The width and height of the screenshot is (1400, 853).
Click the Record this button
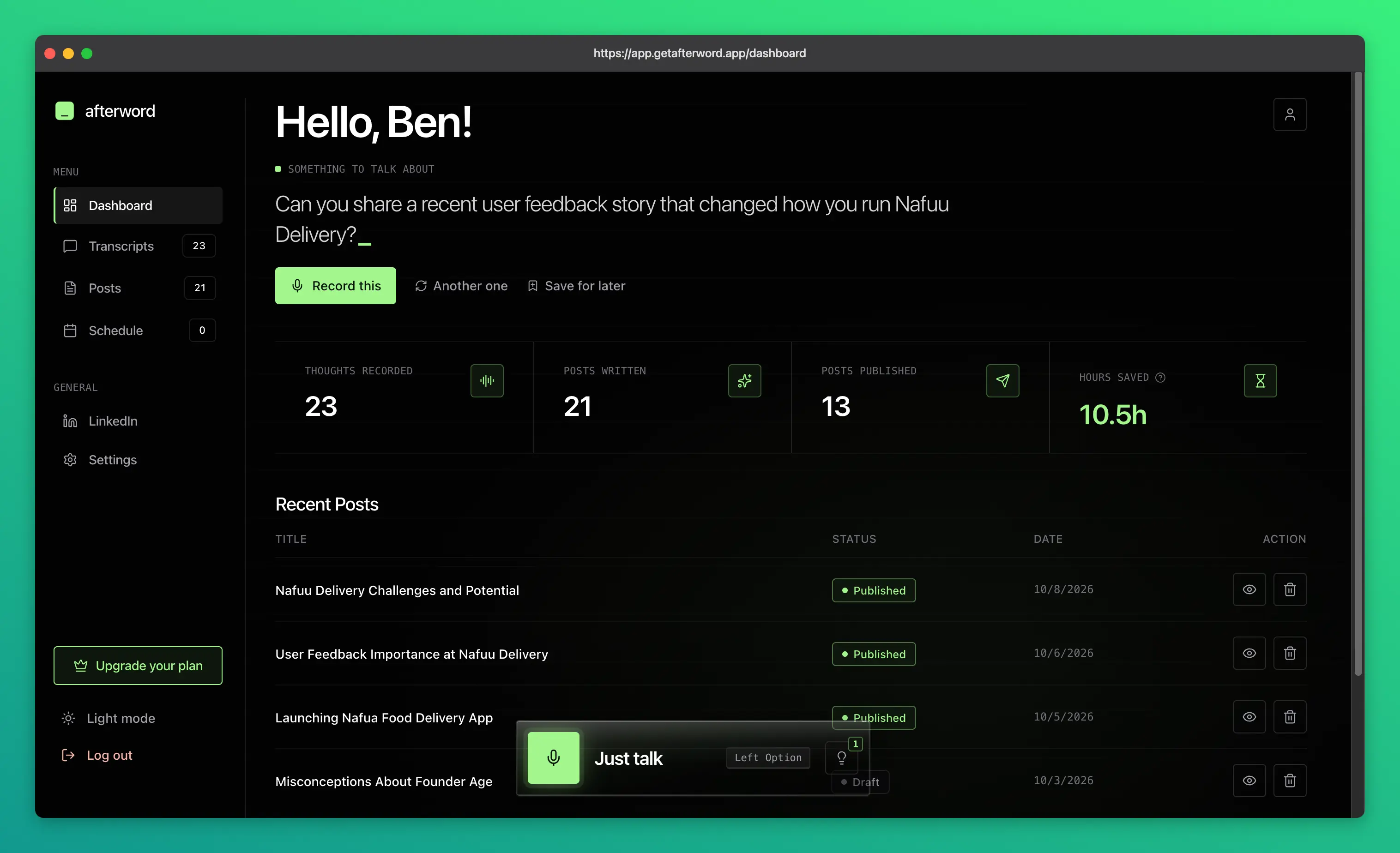335,286
